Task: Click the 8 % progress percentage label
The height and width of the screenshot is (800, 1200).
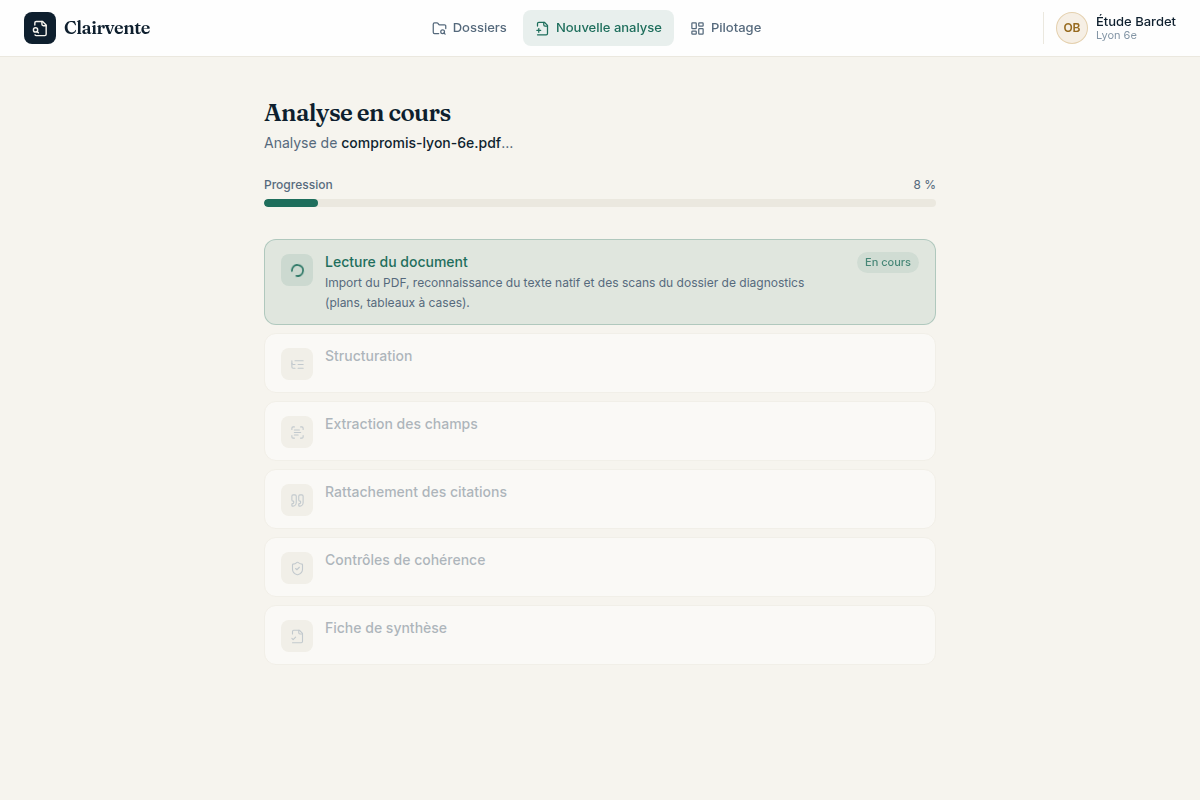Action: 924,185
